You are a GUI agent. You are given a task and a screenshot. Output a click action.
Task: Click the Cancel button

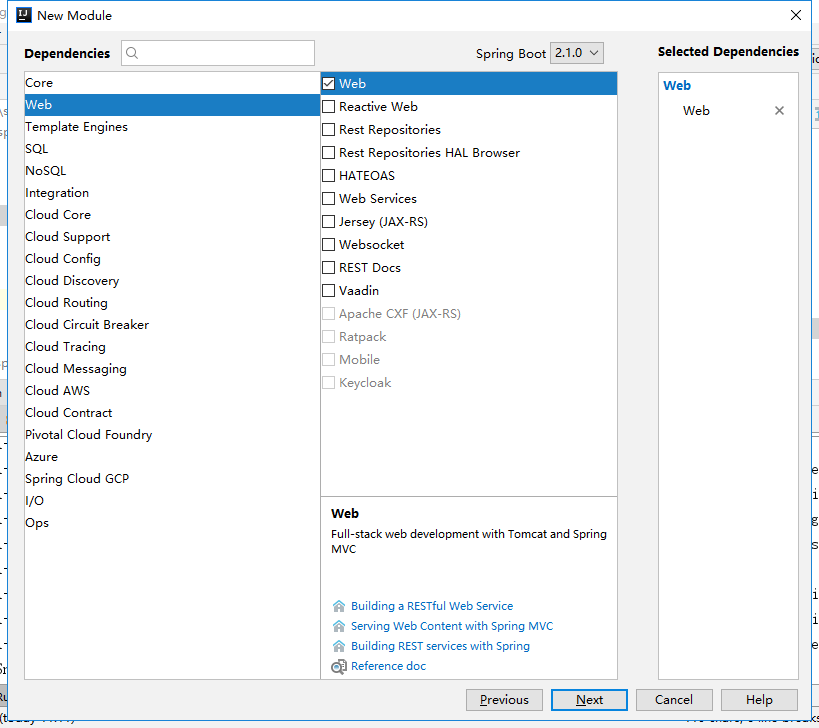pyautogui.click(x=674, y=700)
